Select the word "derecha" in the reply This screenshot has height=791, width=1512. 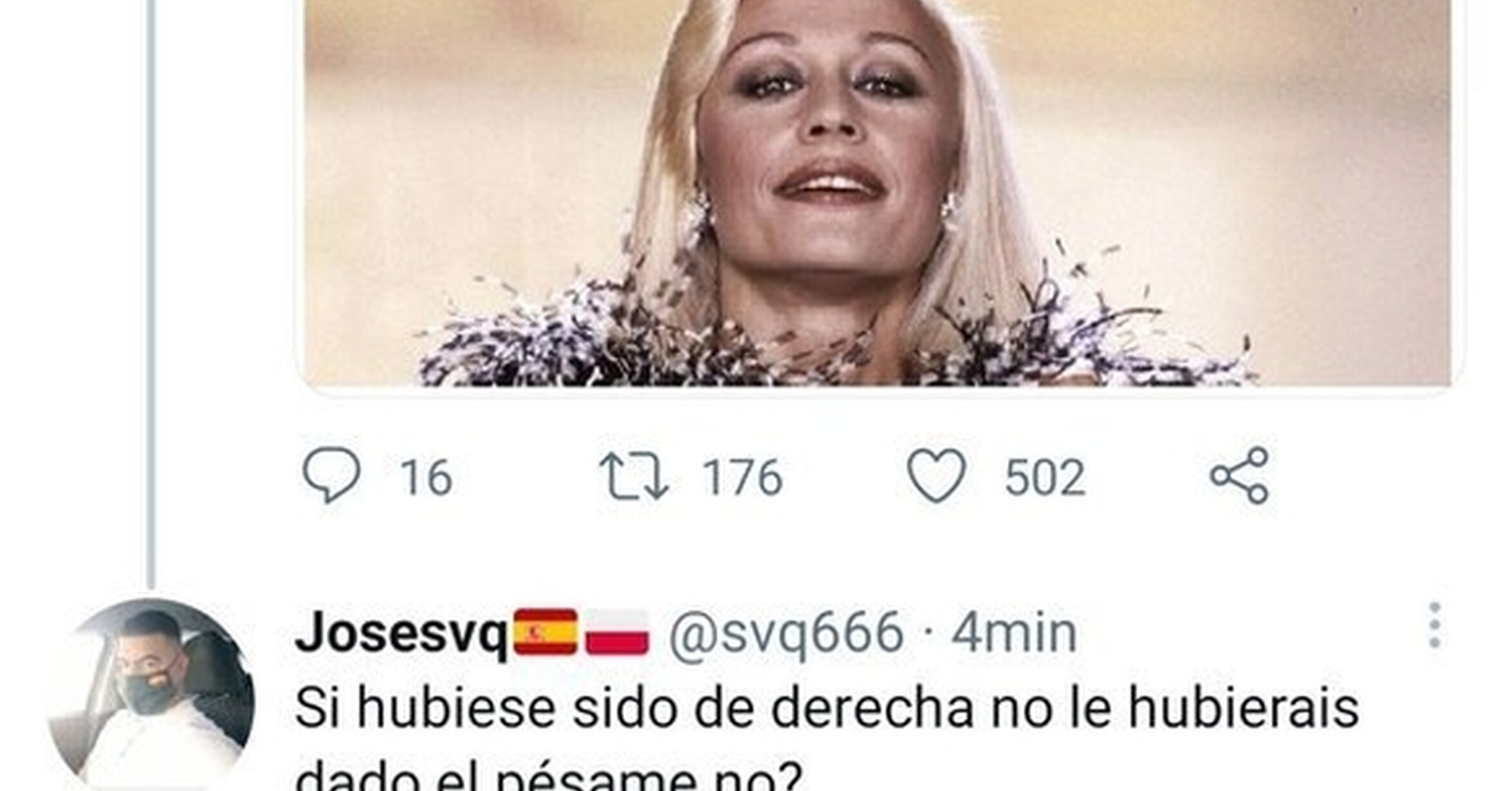pos(872,709)
